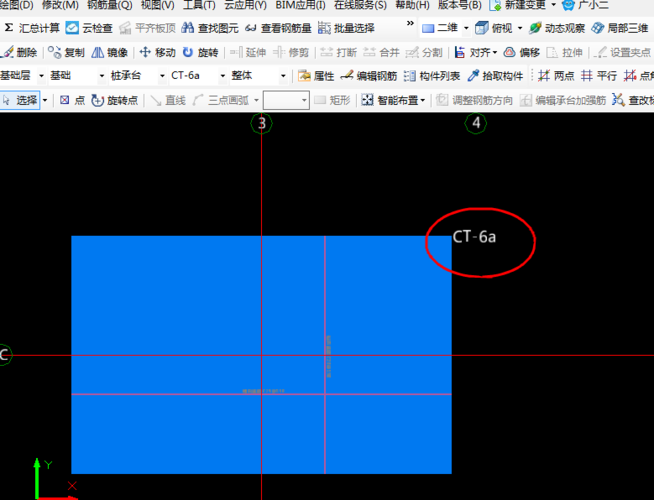
Task: Click 调整钢筋方向 adjust rebar direction
Action: (474, 101)
